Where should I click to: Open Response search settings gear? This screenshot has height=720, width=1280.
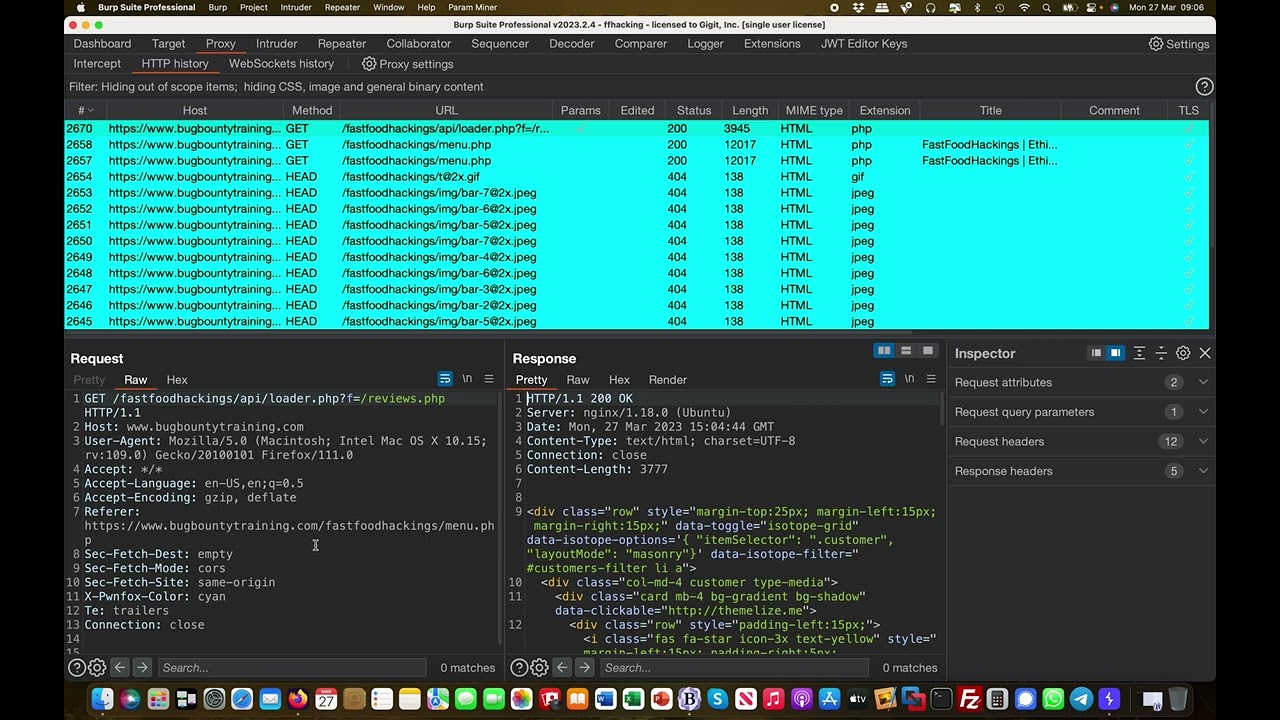tap(540, 668)
